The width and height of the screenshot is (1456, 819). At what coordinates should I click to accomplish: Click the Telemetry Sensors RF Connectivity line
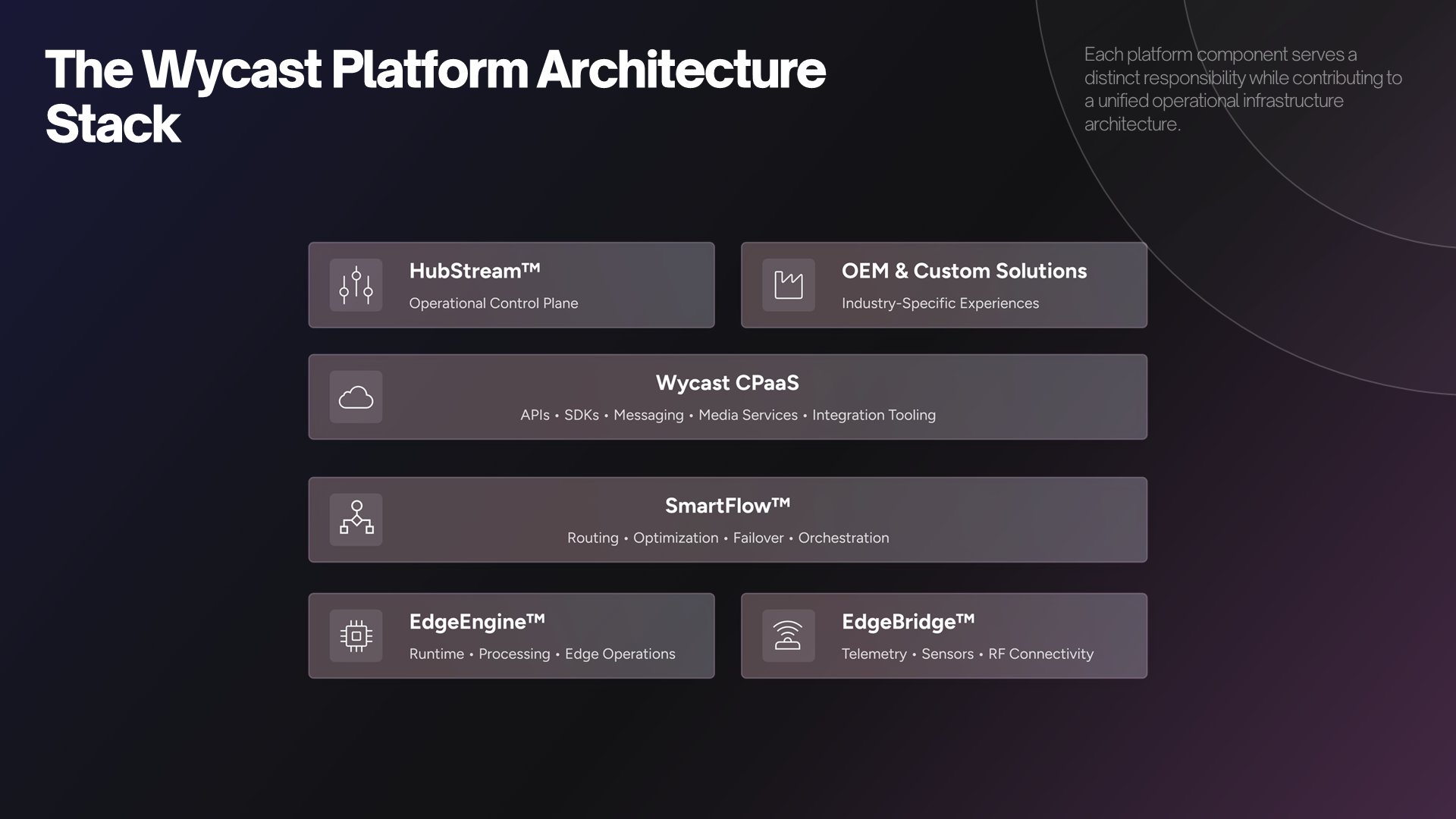tap(968, 654)
